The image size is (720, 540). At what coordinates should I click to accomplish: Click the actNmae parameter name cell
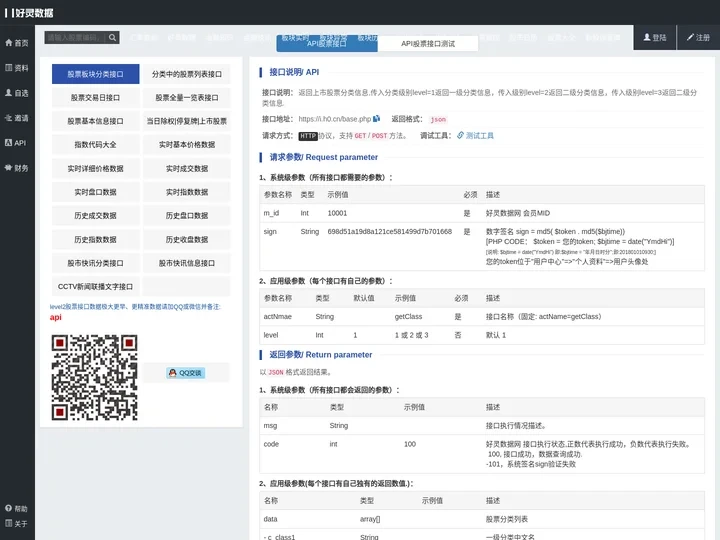coord(277,316)
